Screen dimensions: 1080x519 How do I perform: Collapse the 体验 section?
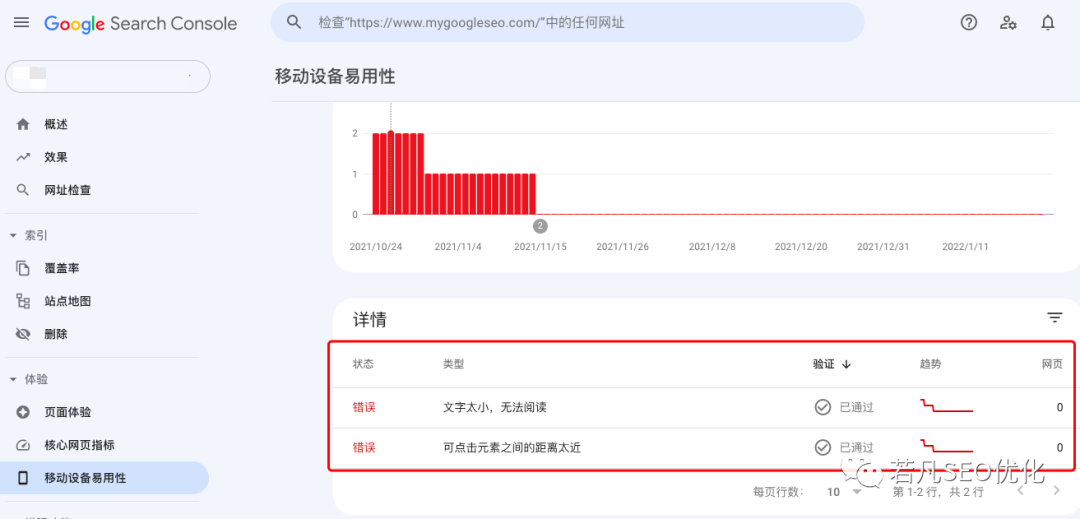click(29, 379)
